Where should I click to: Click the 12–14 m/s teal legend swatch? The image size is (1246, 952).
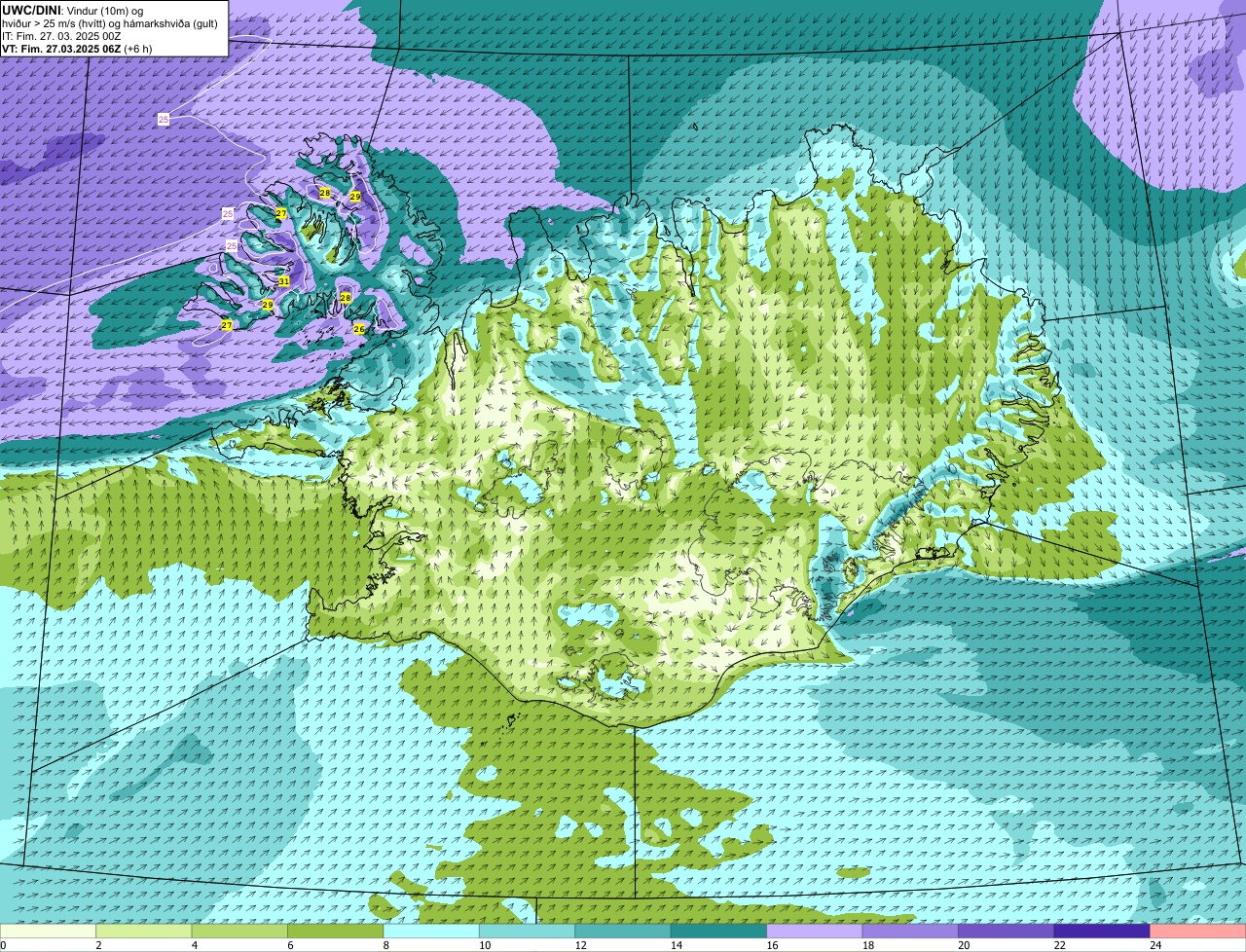pos(623,931)
